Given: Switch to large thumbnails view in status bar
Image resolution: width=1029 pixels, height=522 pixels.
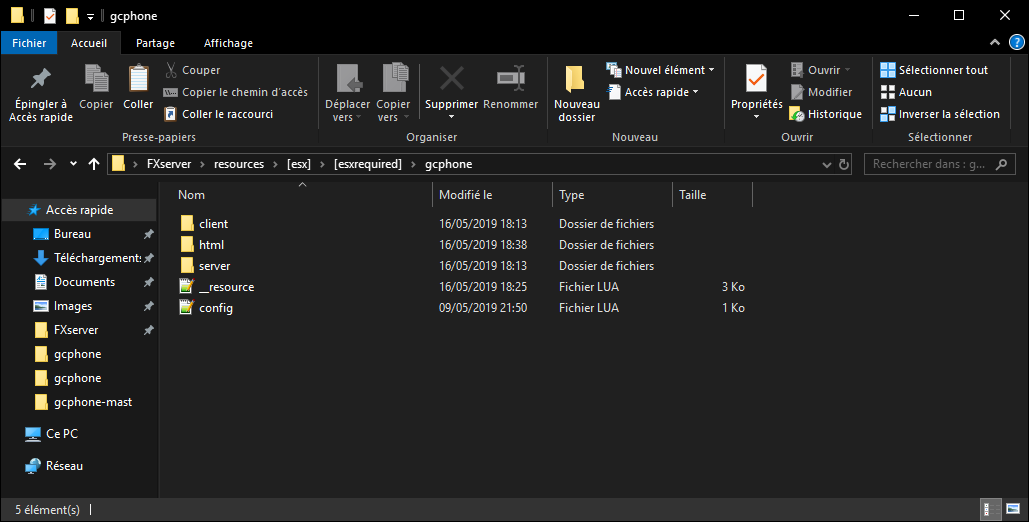Looking at the screenshot, I should [x=1007, y=509].
